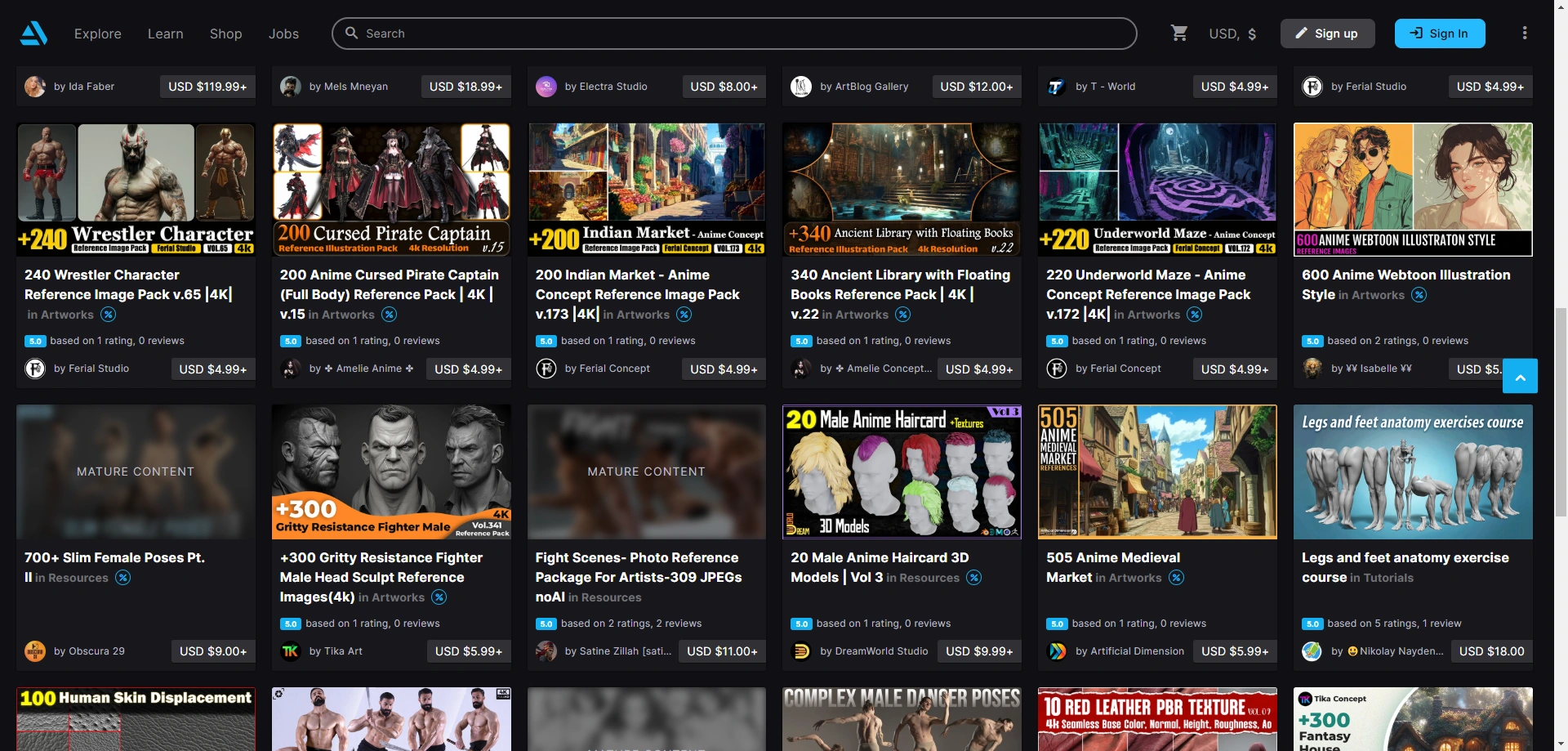Click seller name Nikolay Nayden...
This screenshot has width=1568, height=751.
point(1401,651)
